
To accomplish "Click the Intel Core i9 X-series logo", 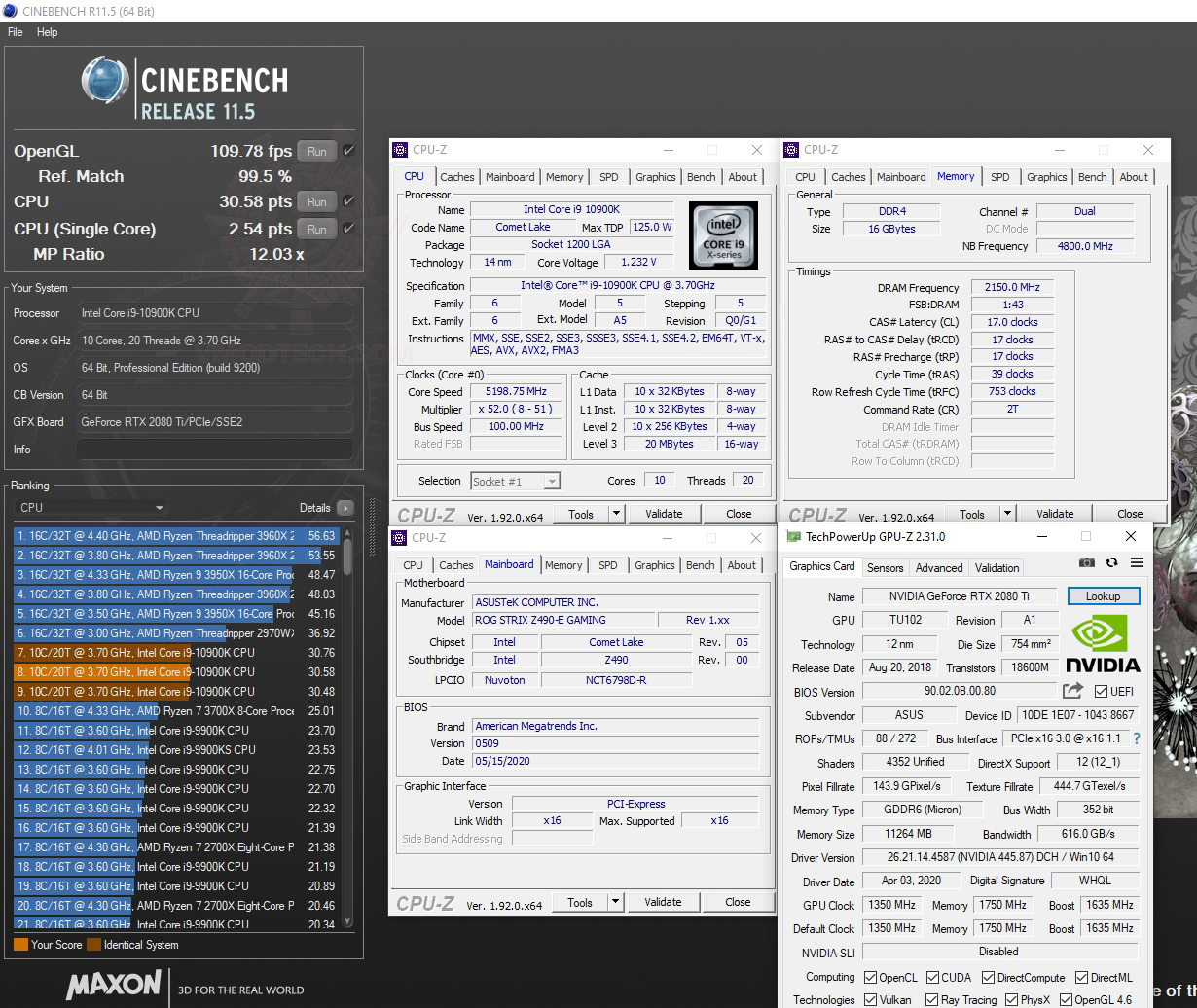I will click(x=723, y=235).
